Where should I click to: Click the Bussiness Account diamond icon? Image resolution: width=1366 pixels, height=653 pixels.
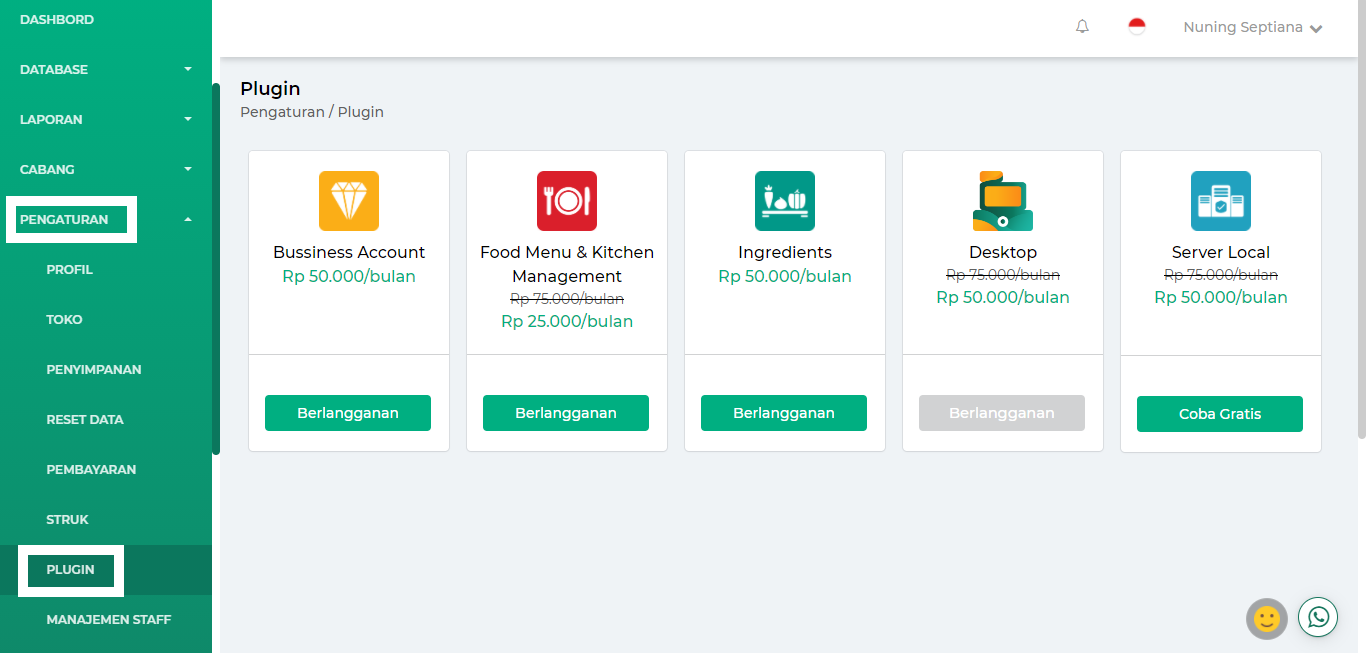[348, 201]
